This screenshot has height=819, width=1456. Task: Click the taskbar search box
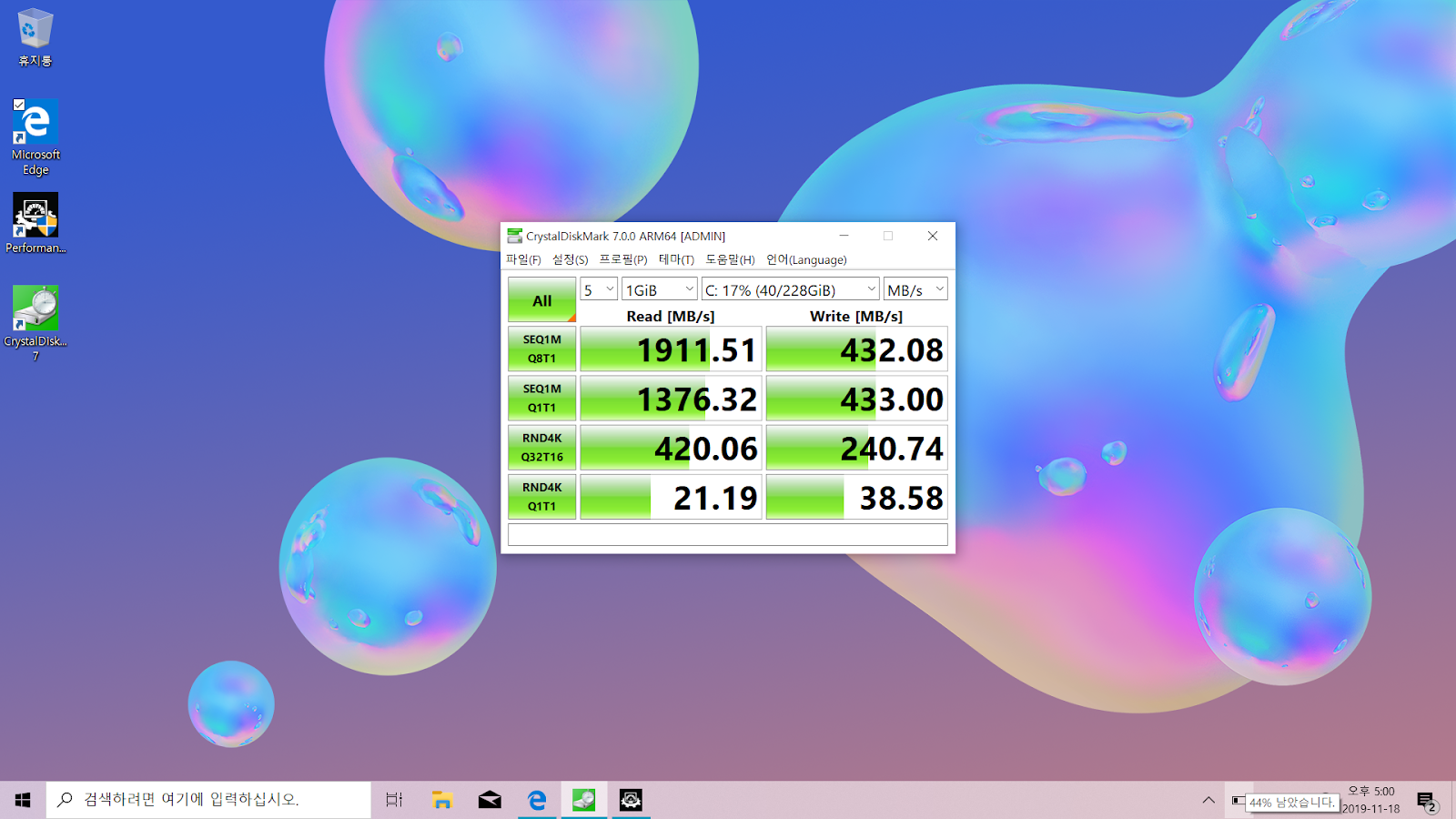pos(208,800)
